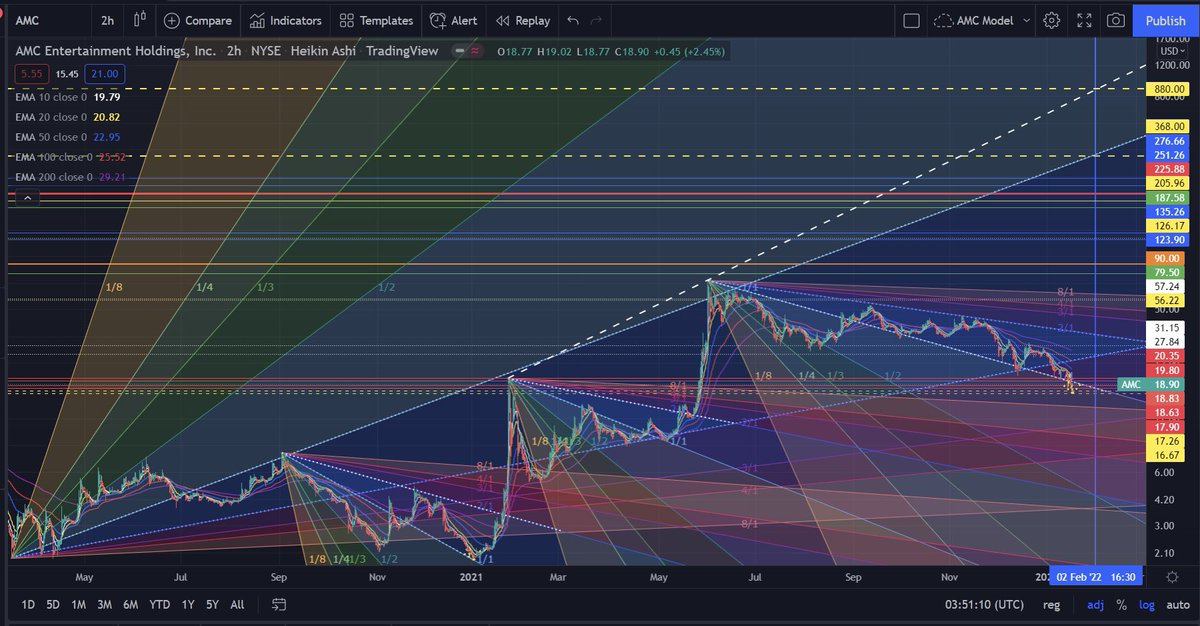Switch session to reg trading hours
The width and height of the screenshot is (1200, 626).
click(1051, 605)
